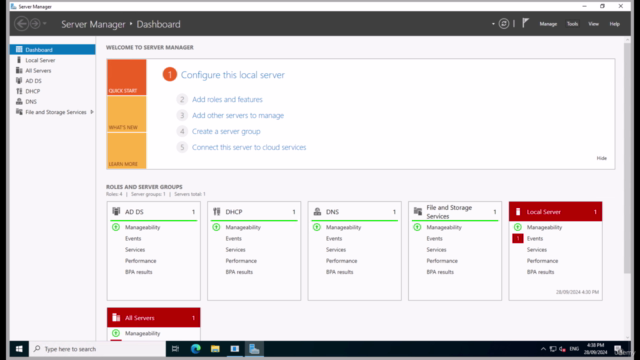Click DNS Manageability green status icon

coord(317,227)
